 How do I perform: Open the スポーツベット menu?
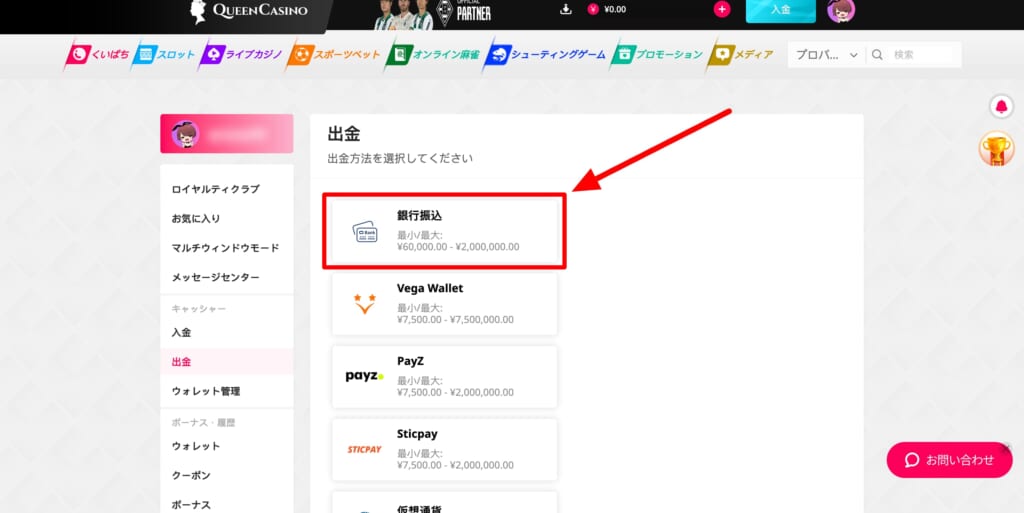pos(334,55)
